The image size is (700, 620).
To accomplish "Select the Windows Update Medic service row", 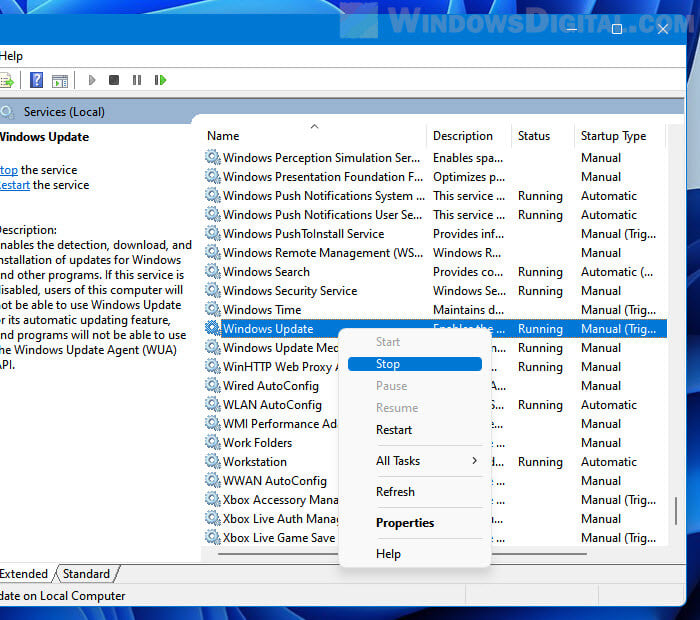I will pyautogui.click(x=435, y=348).
